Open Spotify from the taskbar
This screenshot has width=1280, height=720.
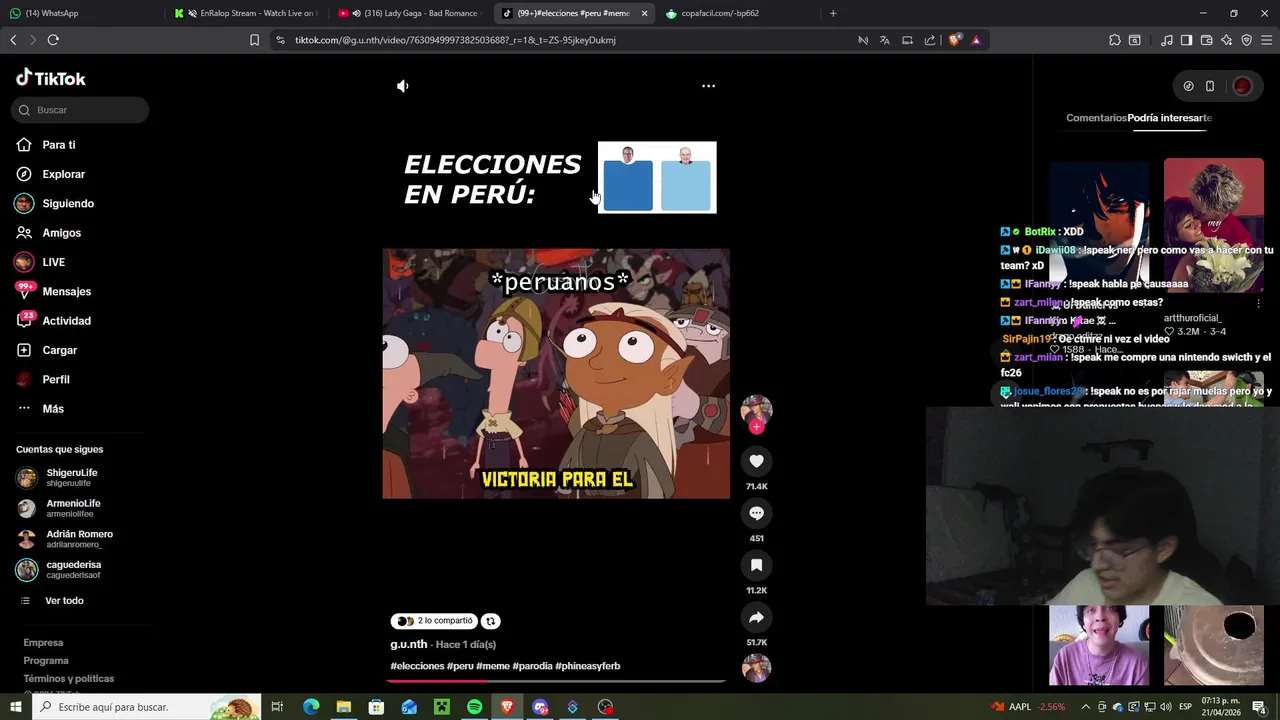474,707
